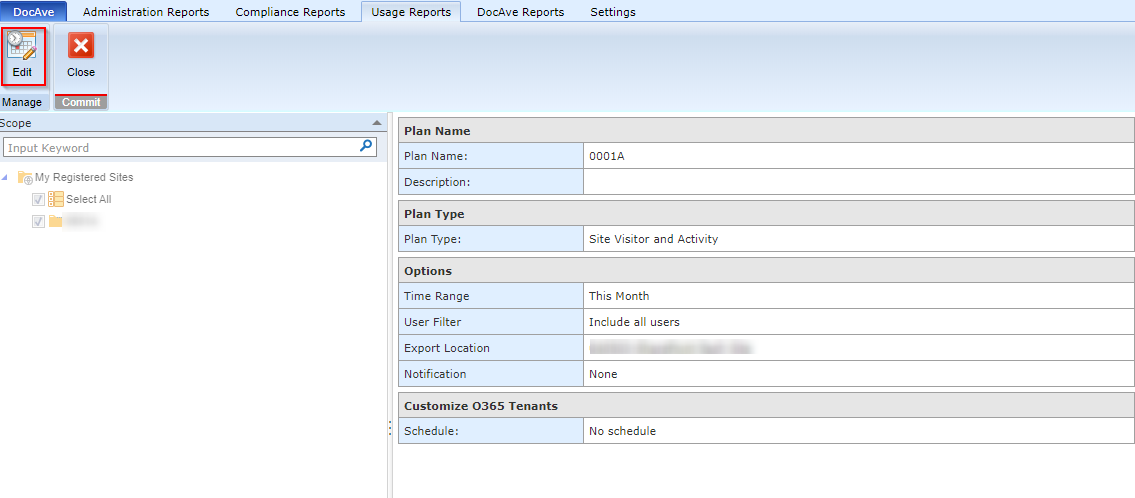Toggle the Select All checkbox
Viewport: 1135px width, 498px height.
[38, 200]
